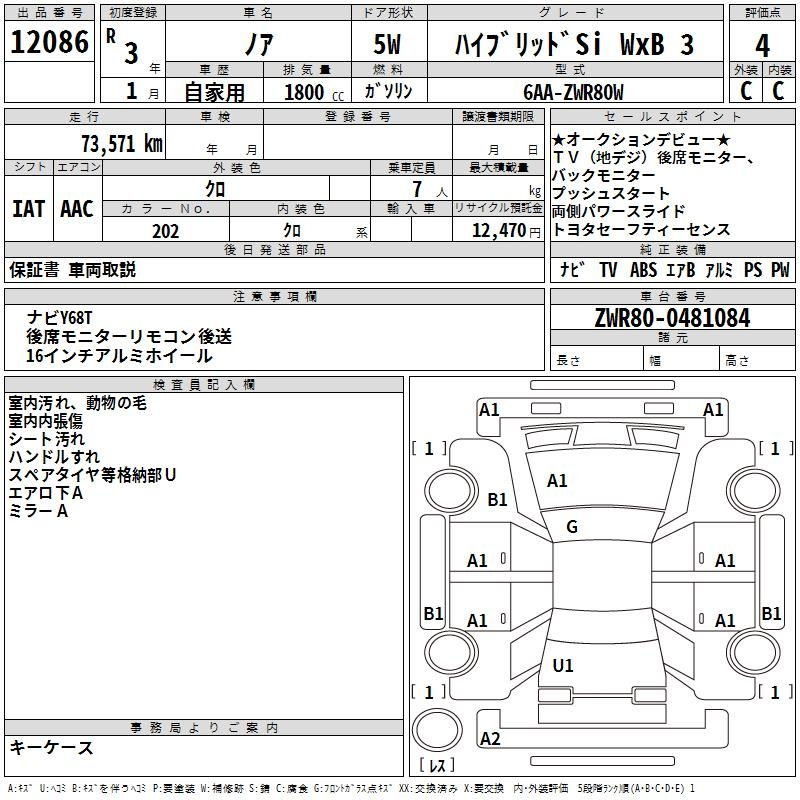The width and height of the screenshot is (800, 800).
Task: Click 高さ dimension field
Action: [x=757, y=360]
